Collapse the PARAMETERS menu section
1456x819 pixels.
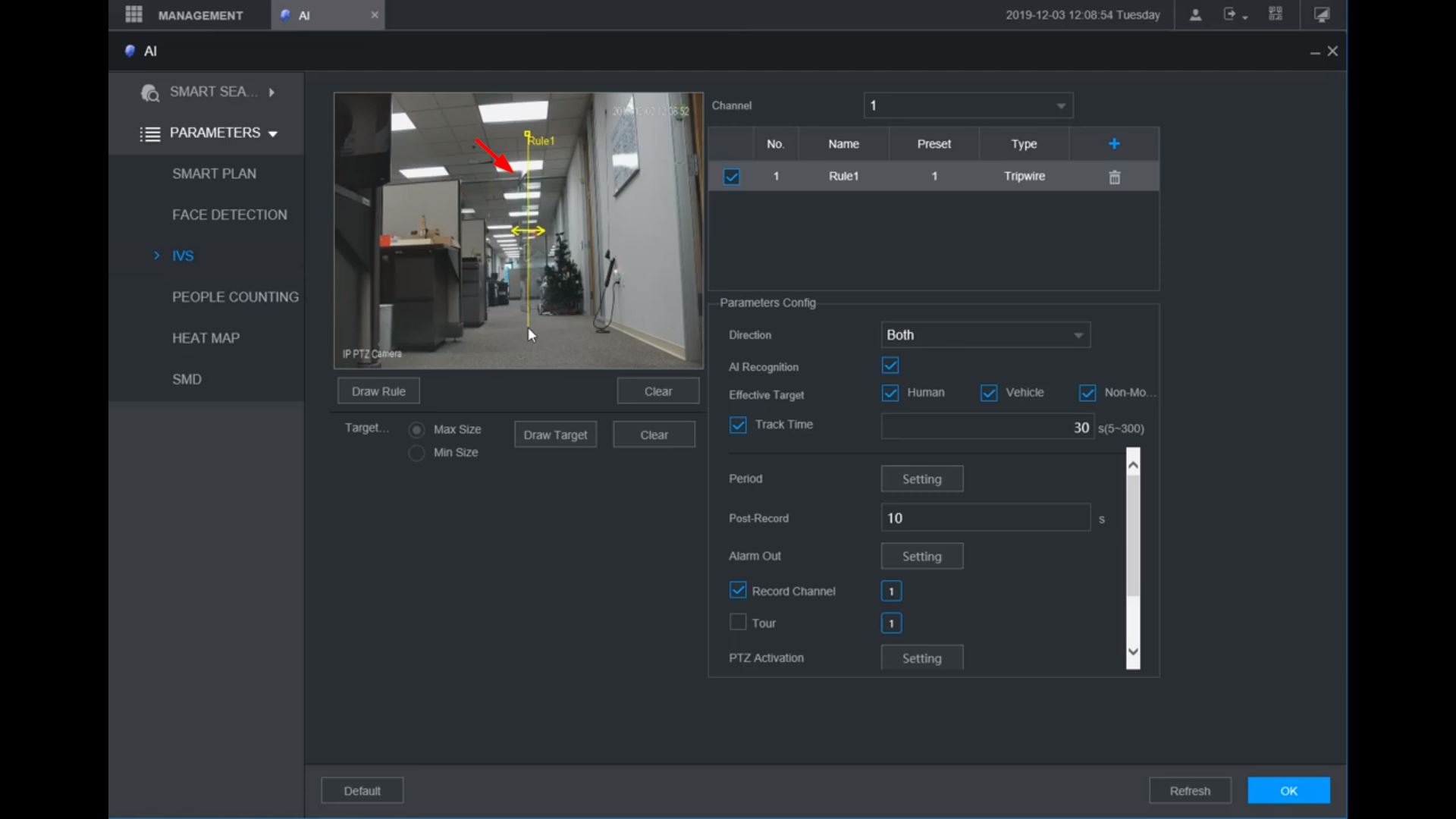[x=215, y=133]
